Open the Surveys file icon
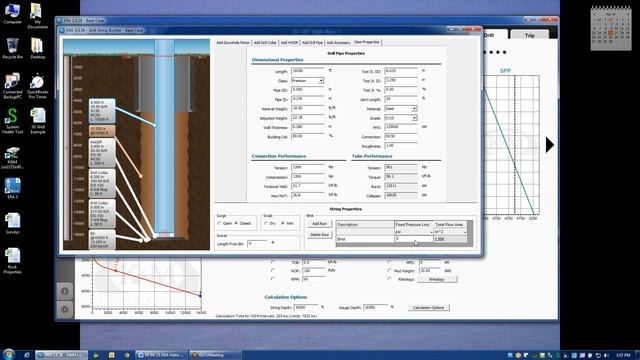This screenshot has width=640, height=360. 12,223
